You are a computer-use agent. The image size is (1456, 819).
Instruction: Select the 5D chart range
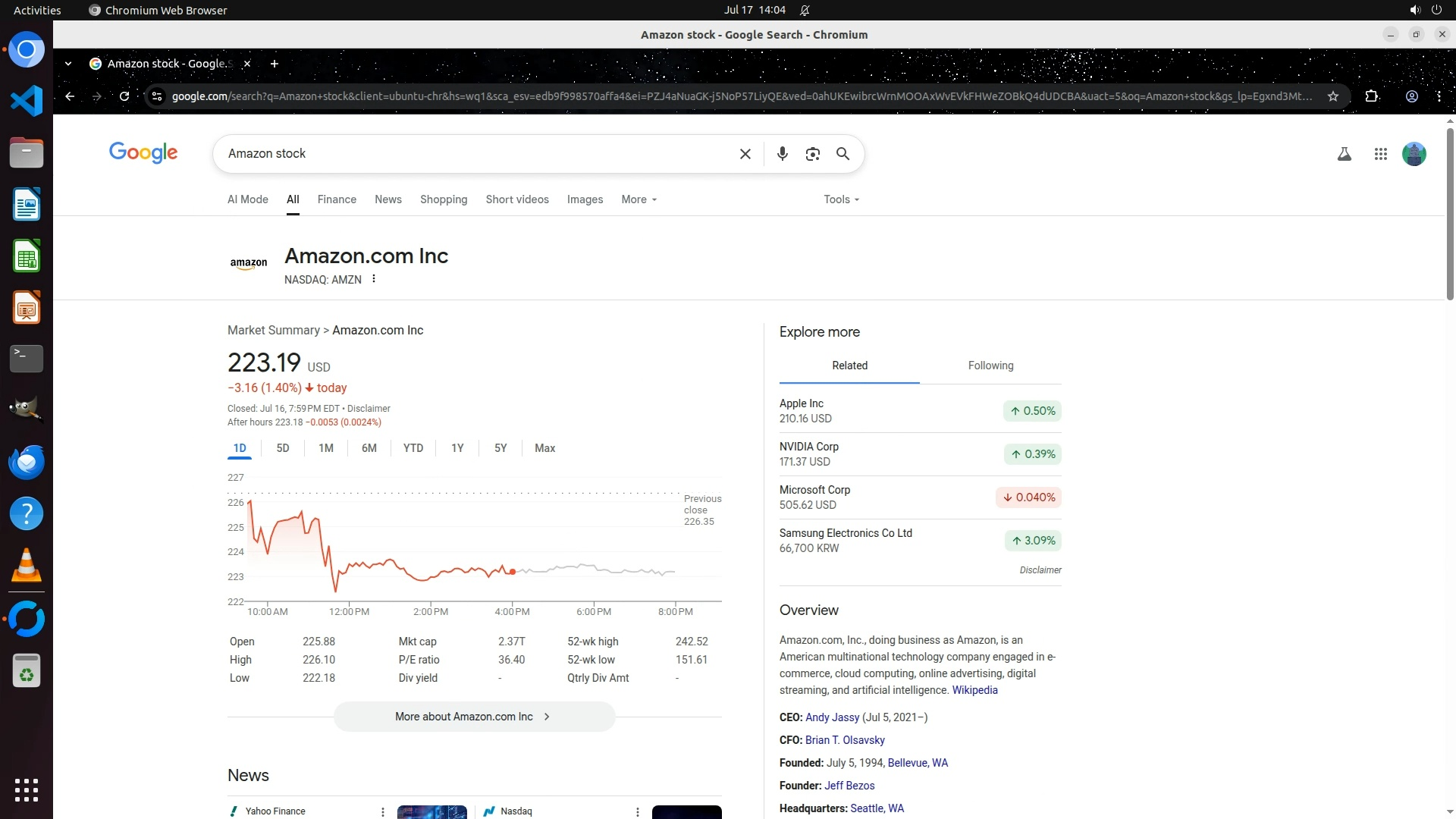[x=282, y=448]
